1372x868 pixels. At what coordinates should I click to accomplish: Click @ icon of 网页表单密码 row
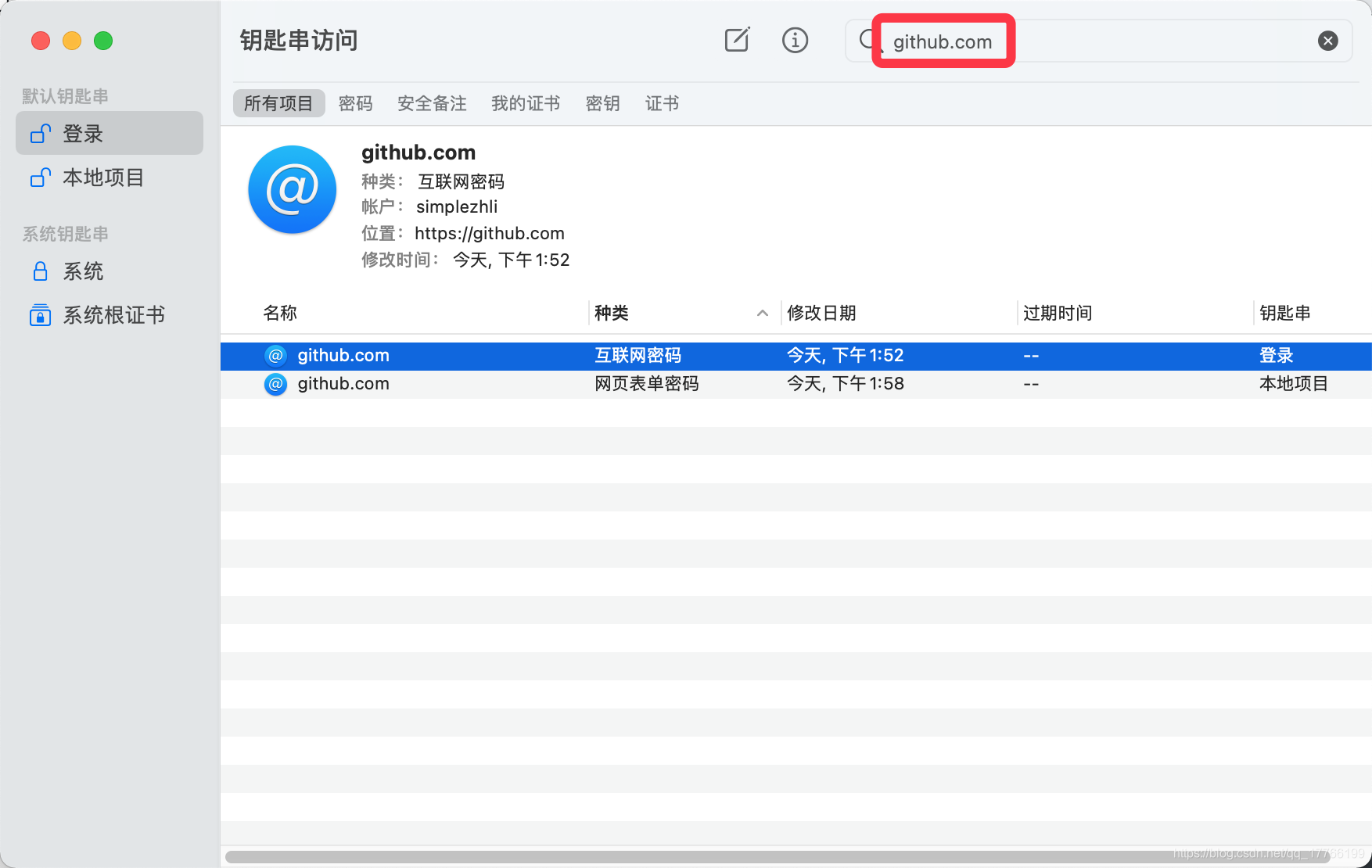tap(275, 384)
